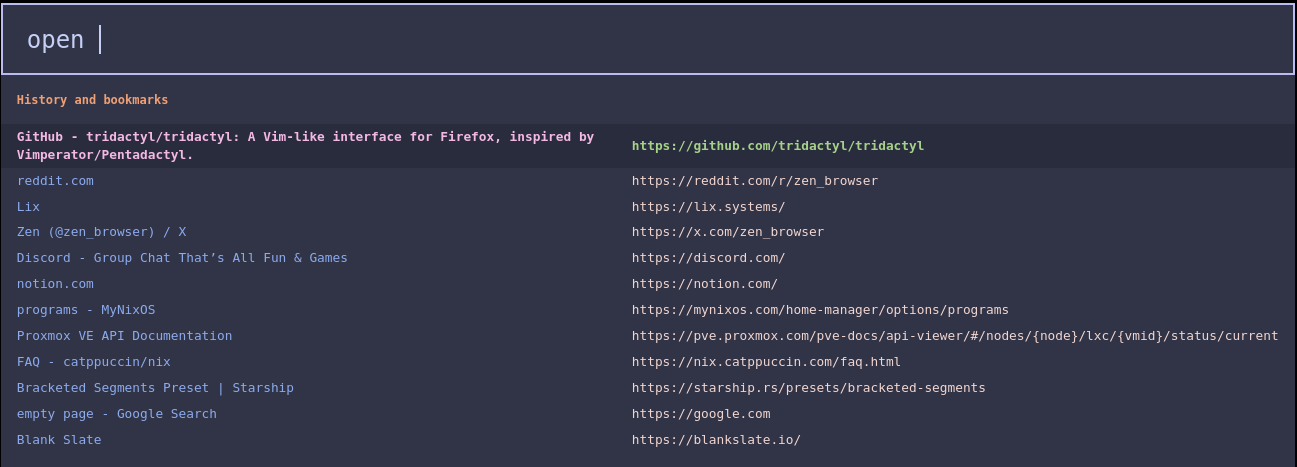Screen dimensions: 1297x467
Task: Select Bracketed Segments Preset Starship entry
Action: [x=155, y=388]
